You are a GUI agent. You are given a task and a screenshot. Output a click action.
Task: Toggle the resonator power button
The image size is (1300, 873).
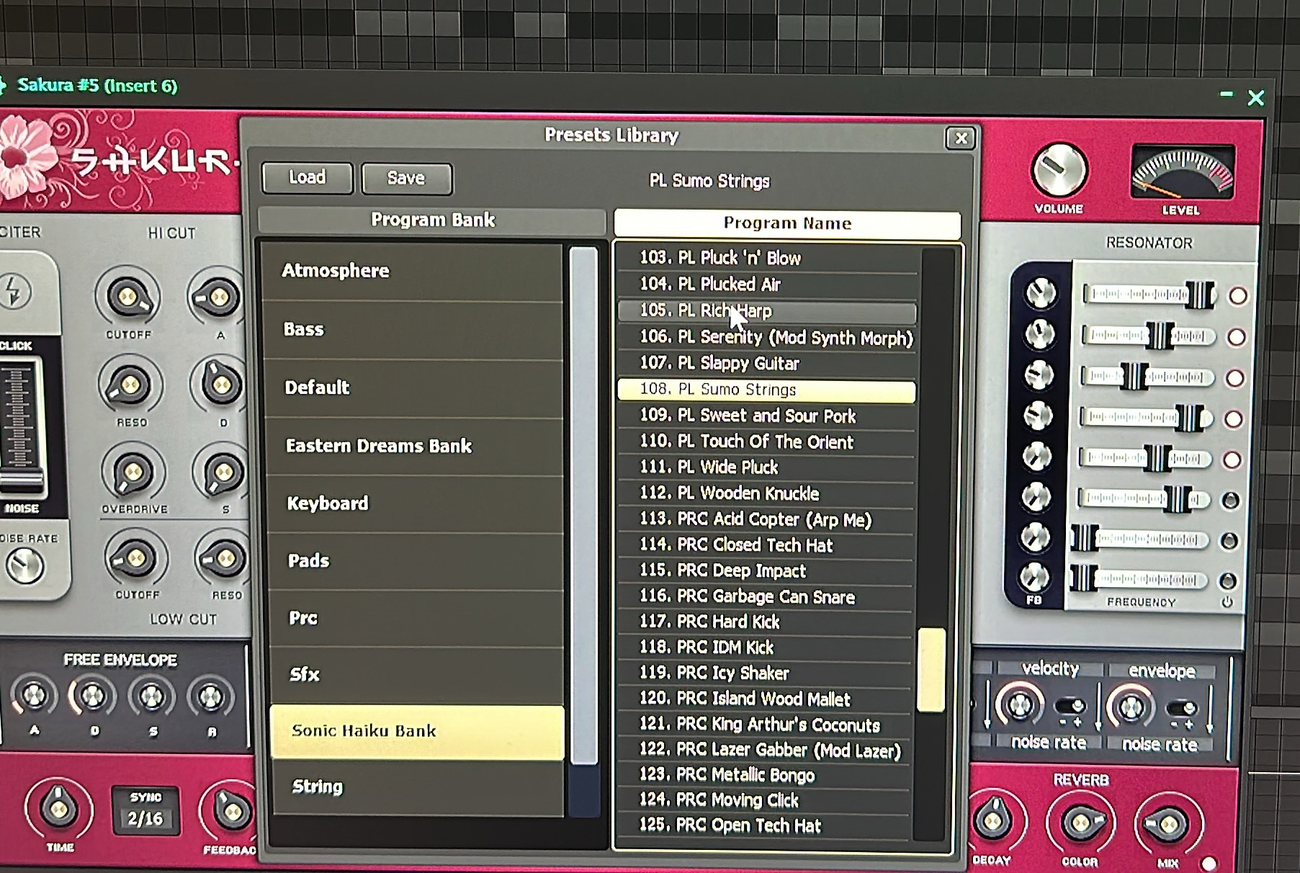[x=1227, y=603]
